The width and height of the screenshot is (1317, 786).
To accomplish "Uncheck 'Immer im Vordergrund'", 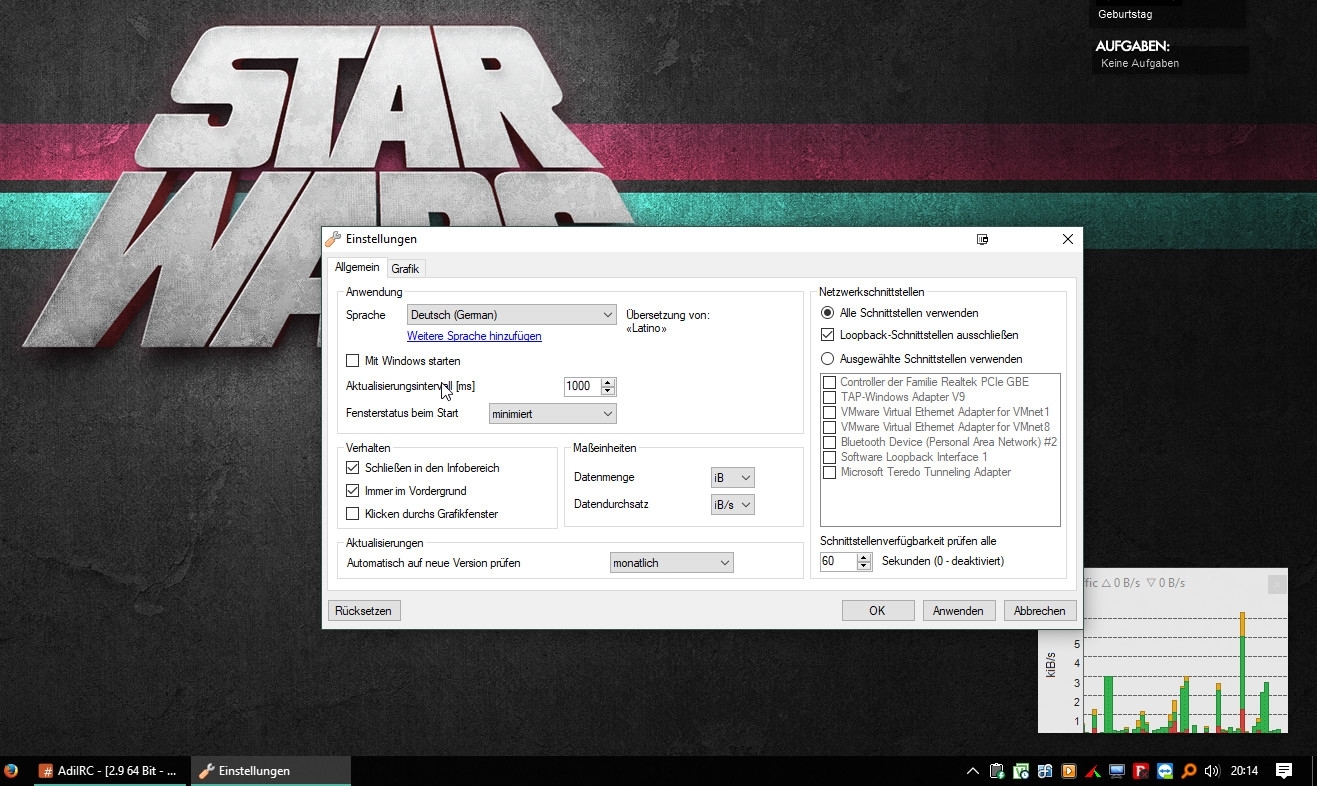I will point(352,491).
